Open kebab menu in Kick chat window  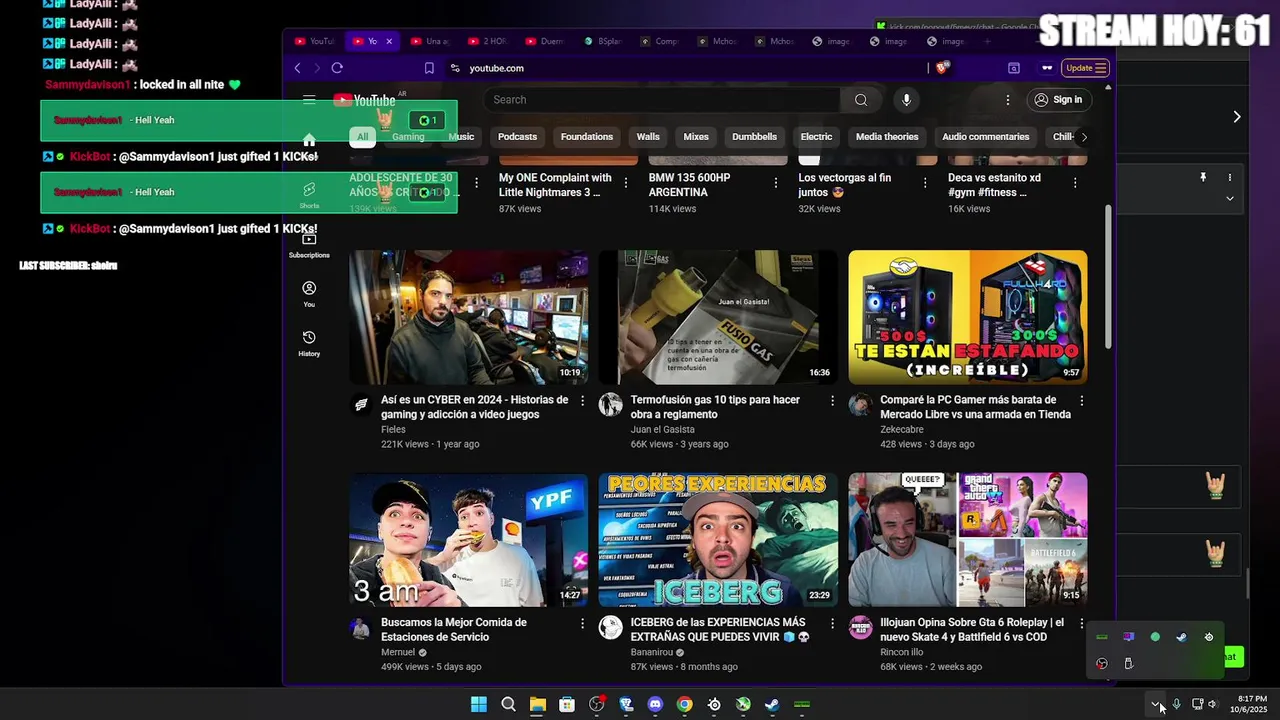point(1230,177)
